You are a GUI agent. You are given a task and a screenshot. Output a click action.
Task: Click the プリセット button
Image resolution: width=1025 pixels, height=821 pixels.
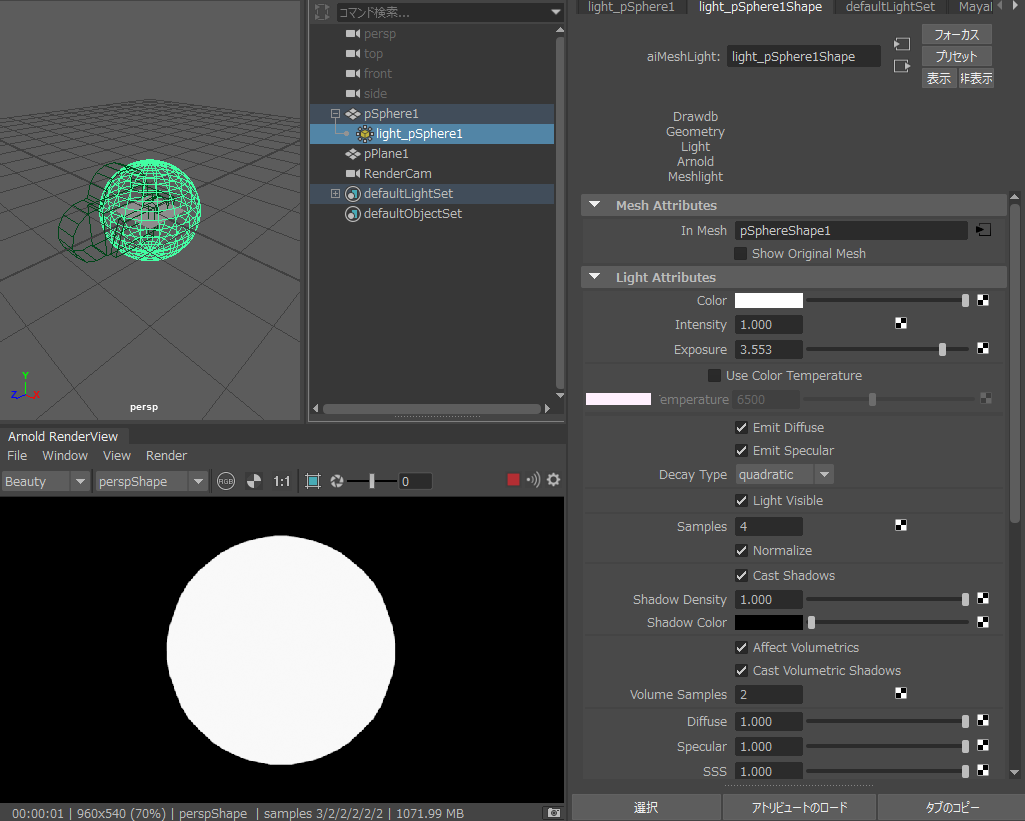pos(956,56)
